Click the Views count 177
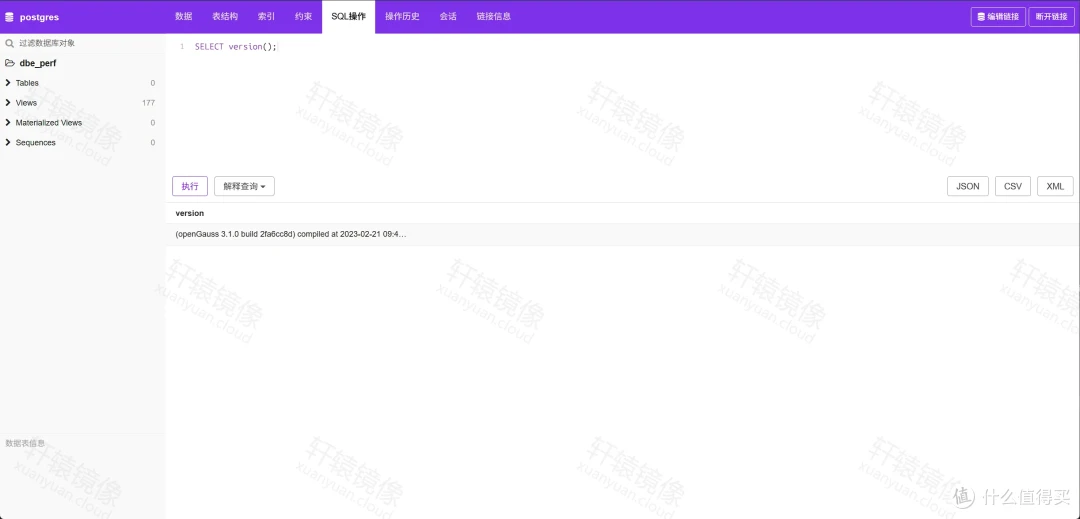 point(148,103)
